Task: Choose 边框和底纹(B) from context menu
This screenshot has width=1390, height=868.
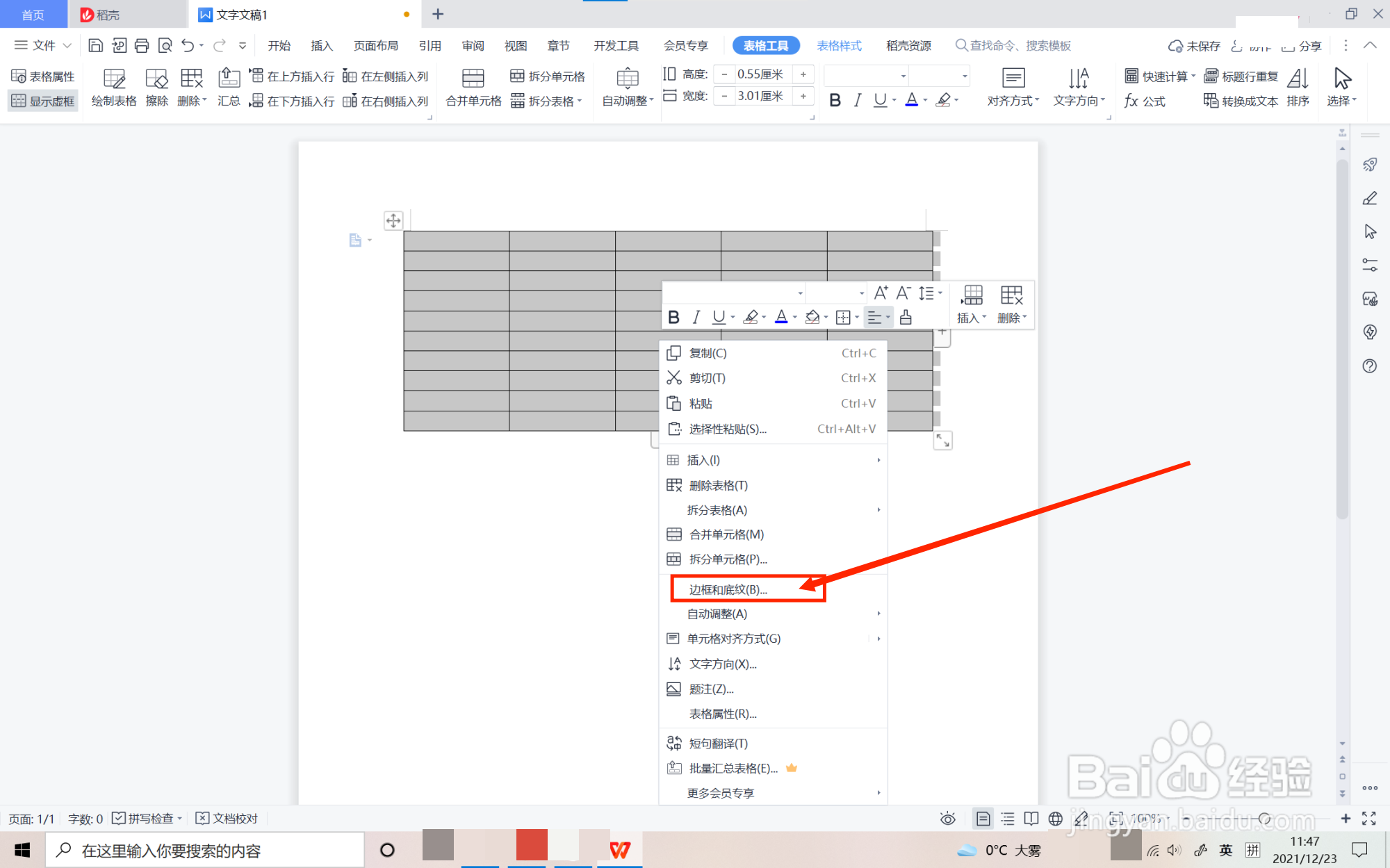Action: [773, 589]
